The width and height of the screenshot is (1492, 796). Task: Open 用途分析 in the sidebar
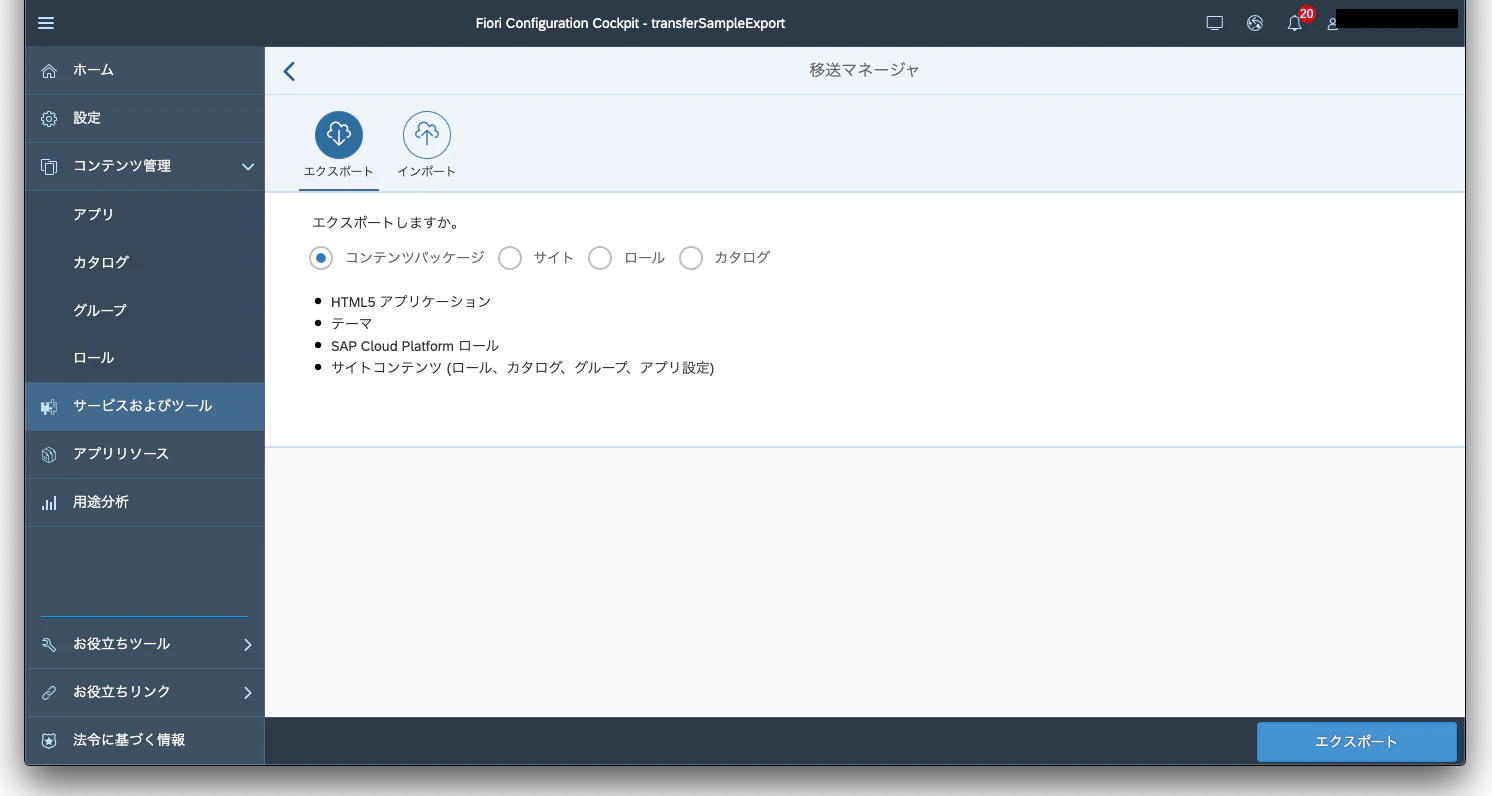[145, 502]
